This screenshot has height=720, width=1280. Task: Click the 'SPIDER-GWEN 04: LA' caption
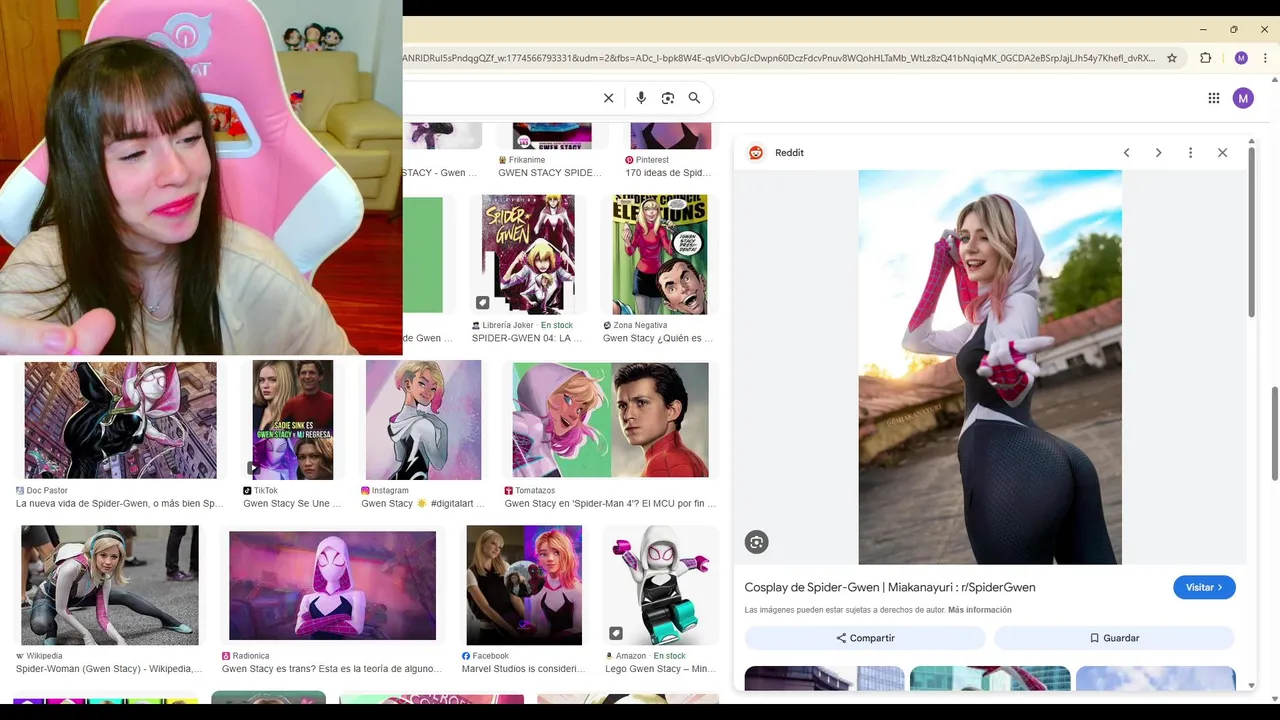point(527,339)
